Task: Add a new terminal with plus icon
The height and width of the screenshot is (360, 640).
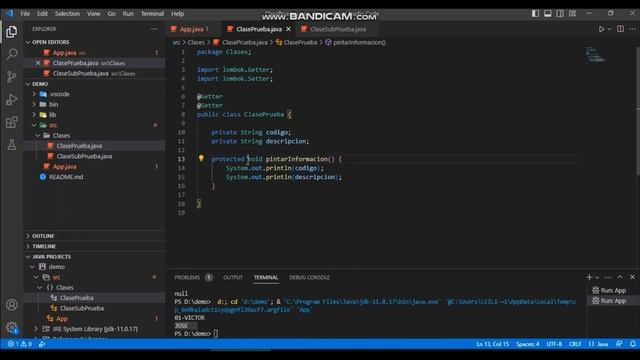Action: coord(589,277)
